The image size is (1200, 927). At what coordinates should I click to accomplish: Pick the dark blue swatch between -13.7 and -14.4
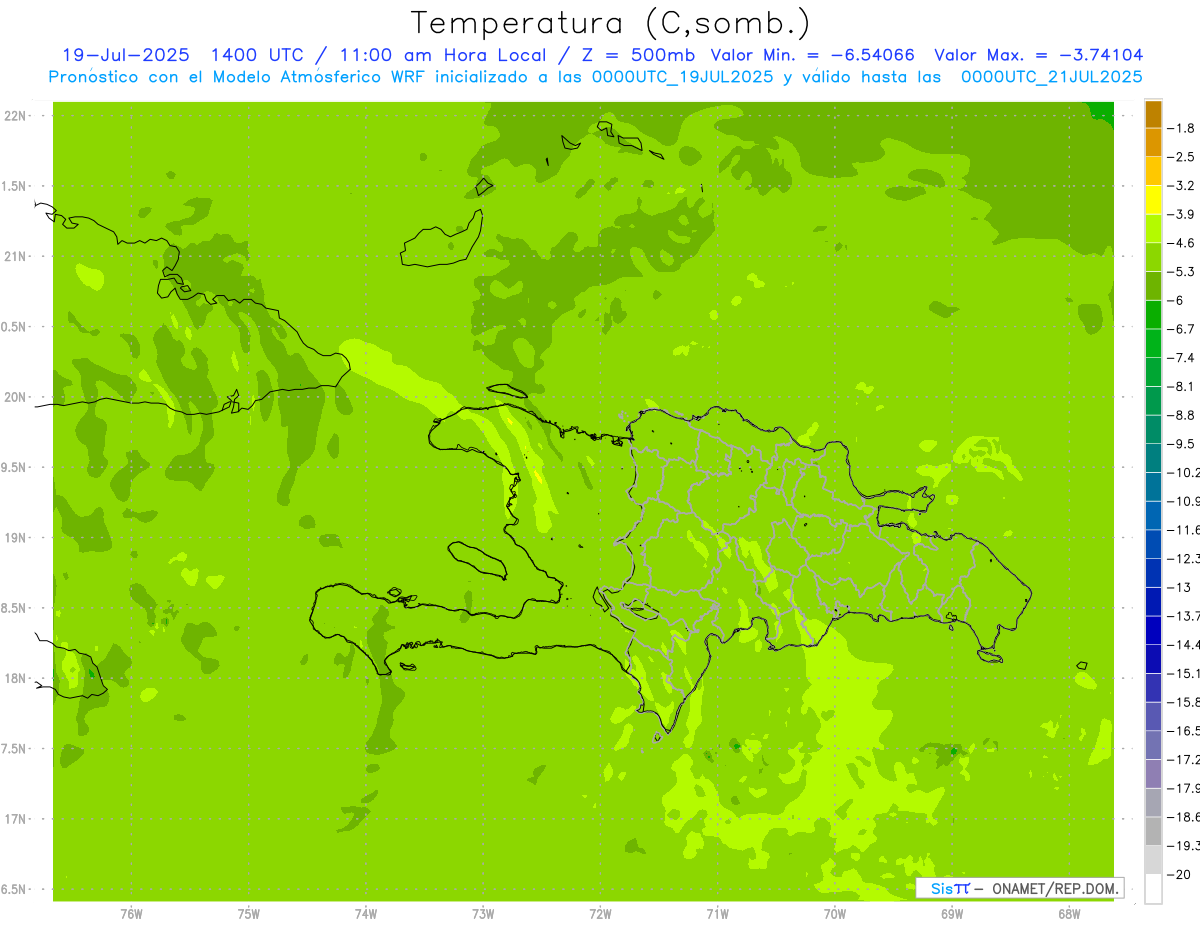pyautogui.click(x=1153, y=630)
